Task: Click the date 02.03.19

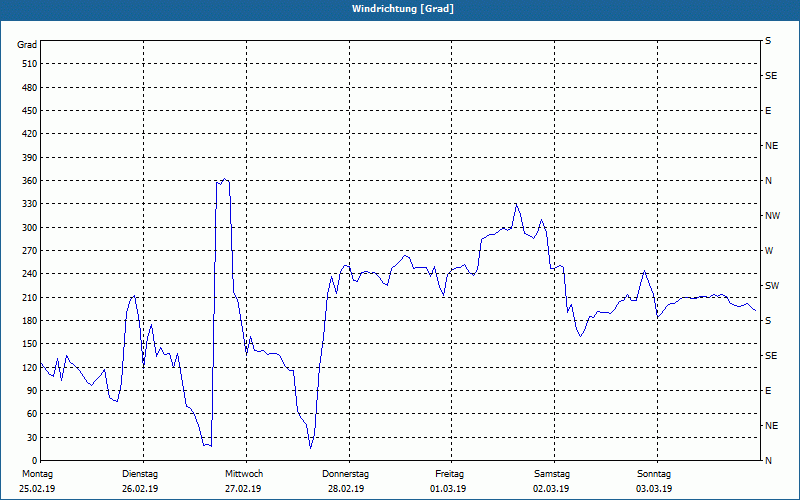Action: click(x=551, y=489)
